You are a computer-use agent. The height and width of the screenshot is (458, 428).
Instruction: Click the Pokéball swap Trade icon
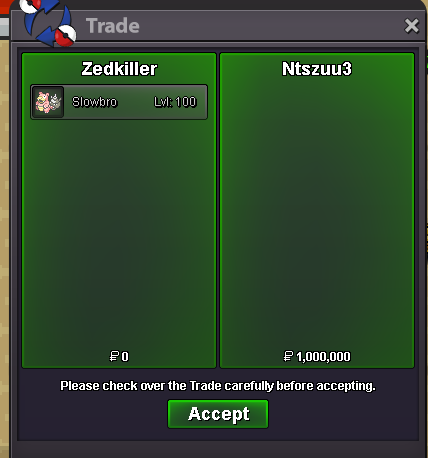[49, 23]
